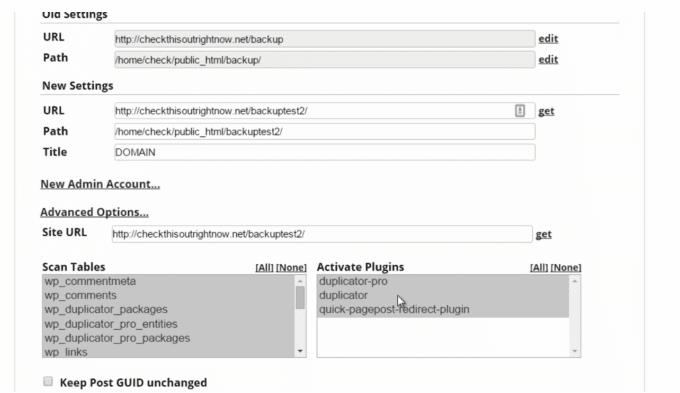
Task: Get the New Settings URL
Action: point(546,111)
